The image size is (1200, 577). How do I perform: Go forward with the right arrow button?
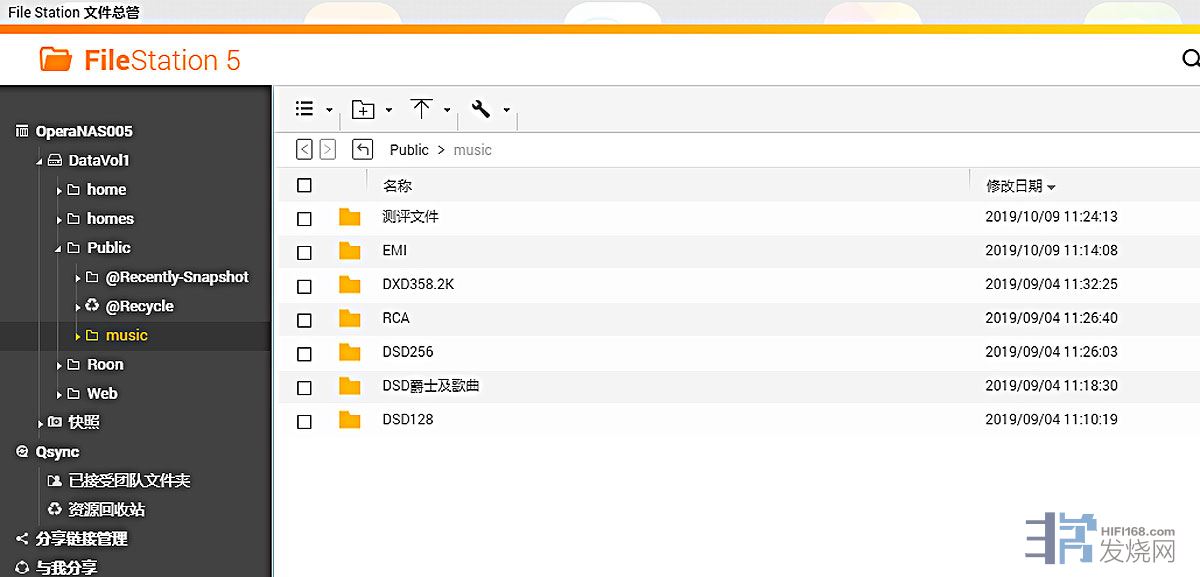pos(328,150)
